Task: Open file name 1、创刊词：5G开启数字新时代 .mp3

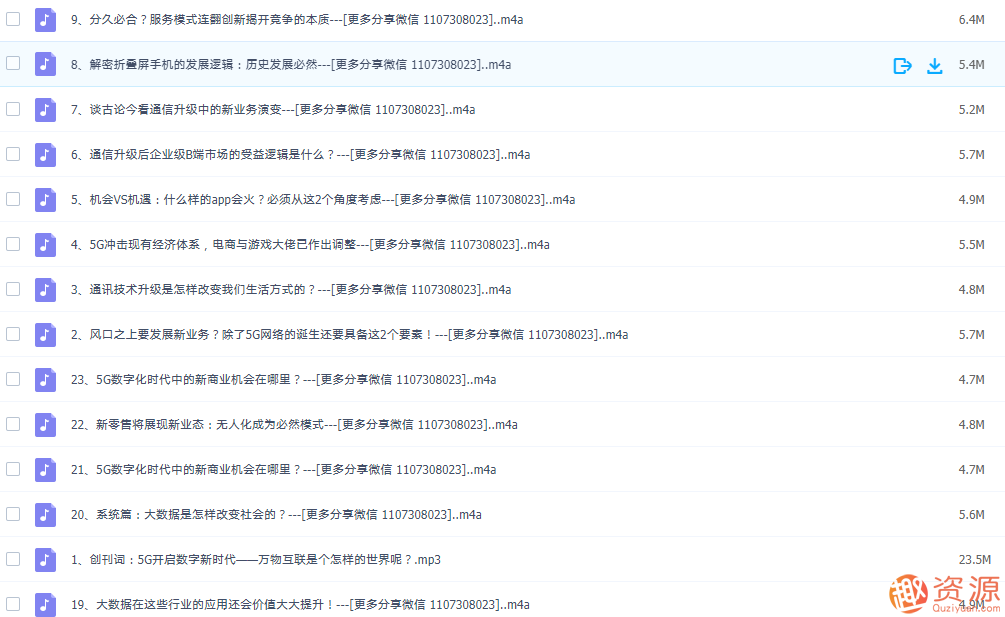Action: (256, 560)
